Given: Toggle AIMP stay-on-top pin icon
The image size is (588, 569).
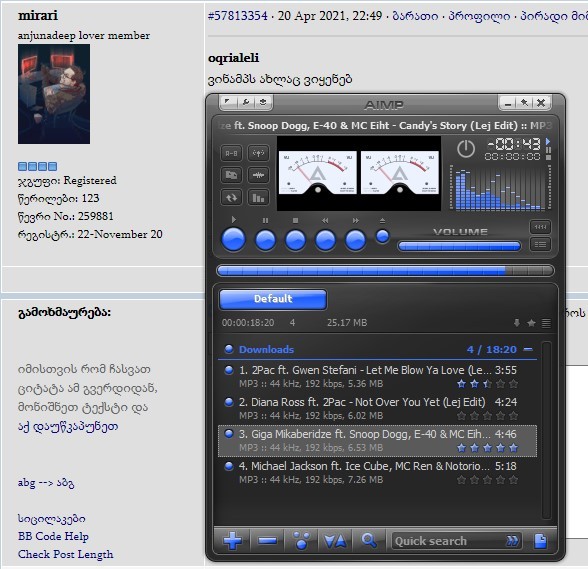Looking at the screenshot, I should [x=524, y=103].
